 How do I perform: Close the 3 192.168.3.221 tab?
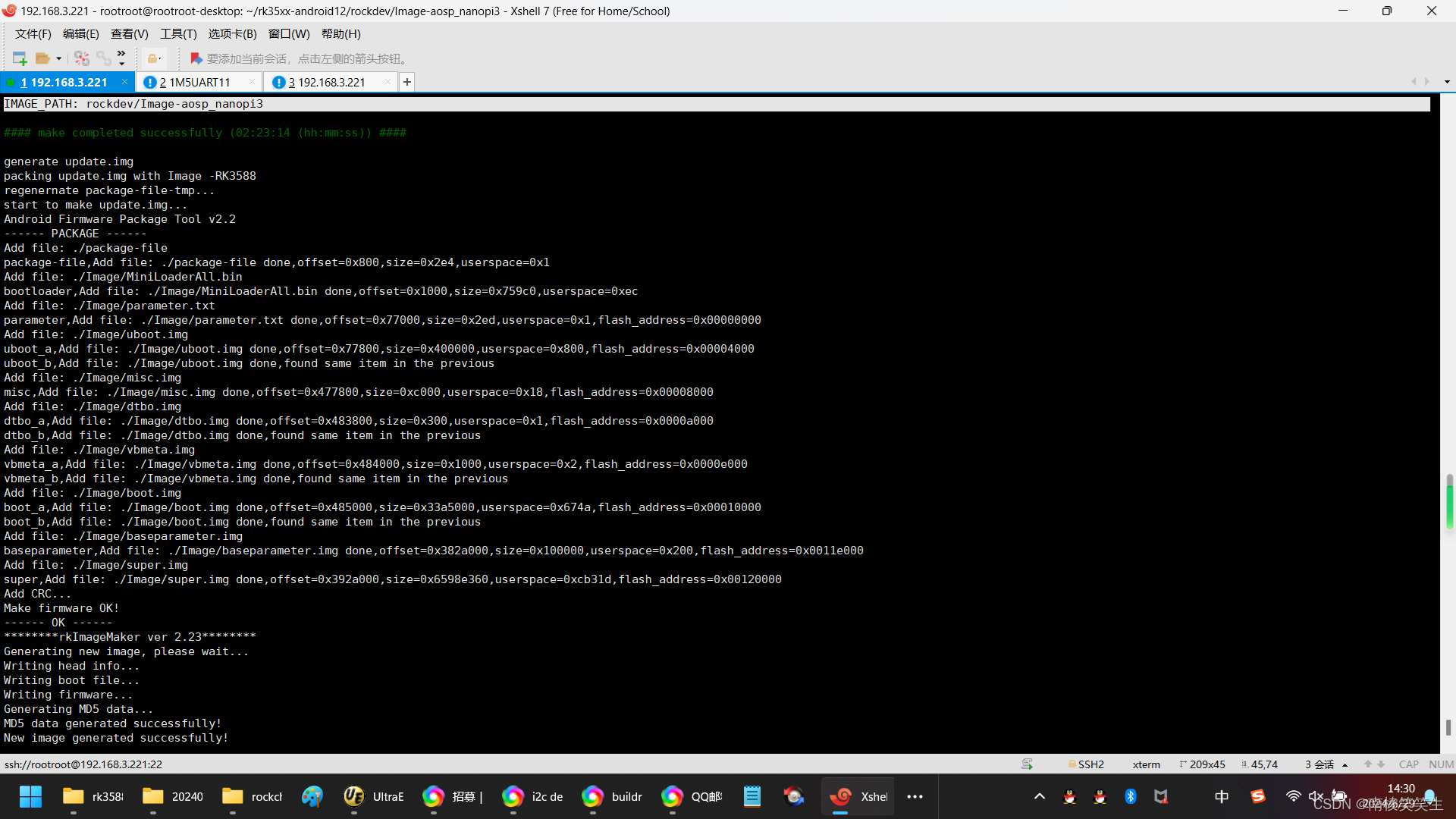click(388, 82)
